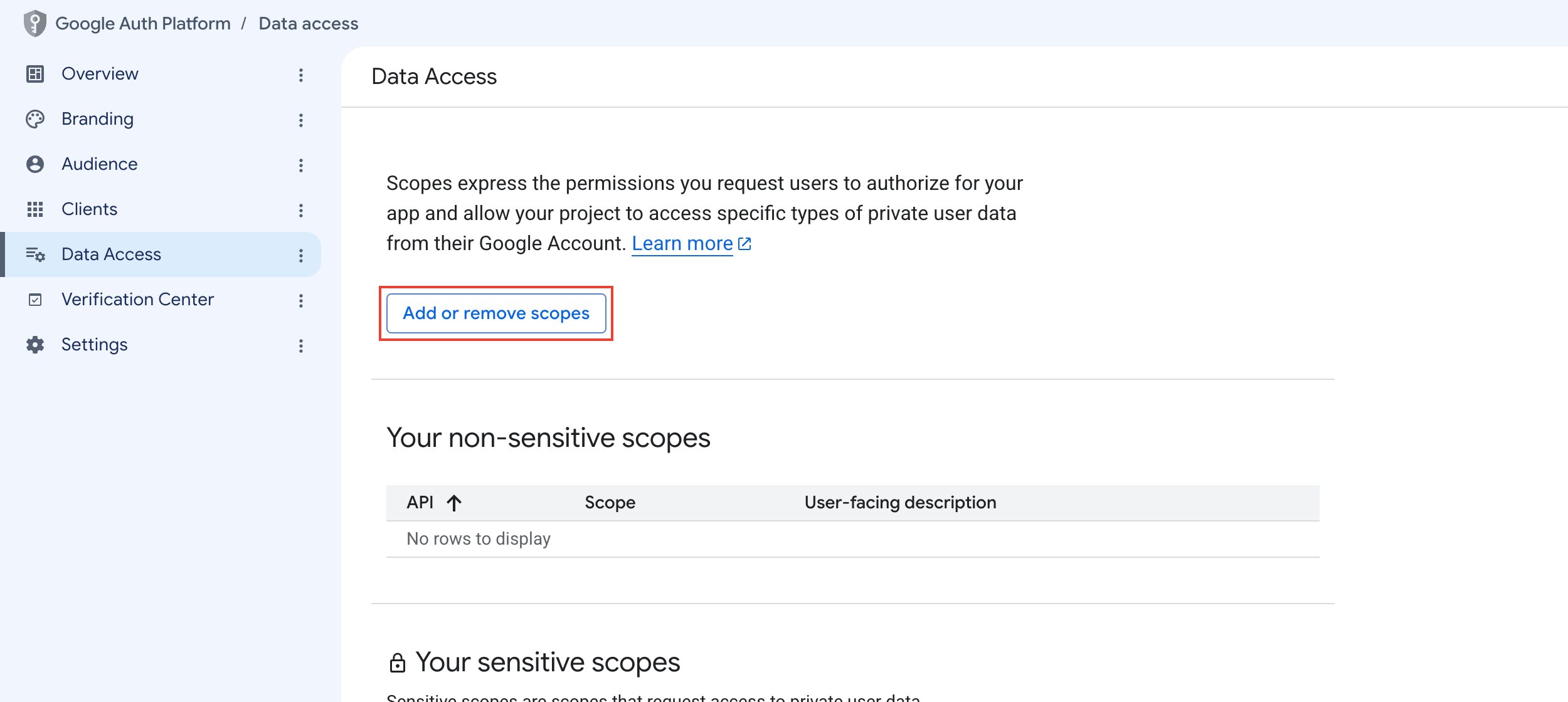Open the Audience section
Screen dimensions: 1568x702
coord(99,164)
